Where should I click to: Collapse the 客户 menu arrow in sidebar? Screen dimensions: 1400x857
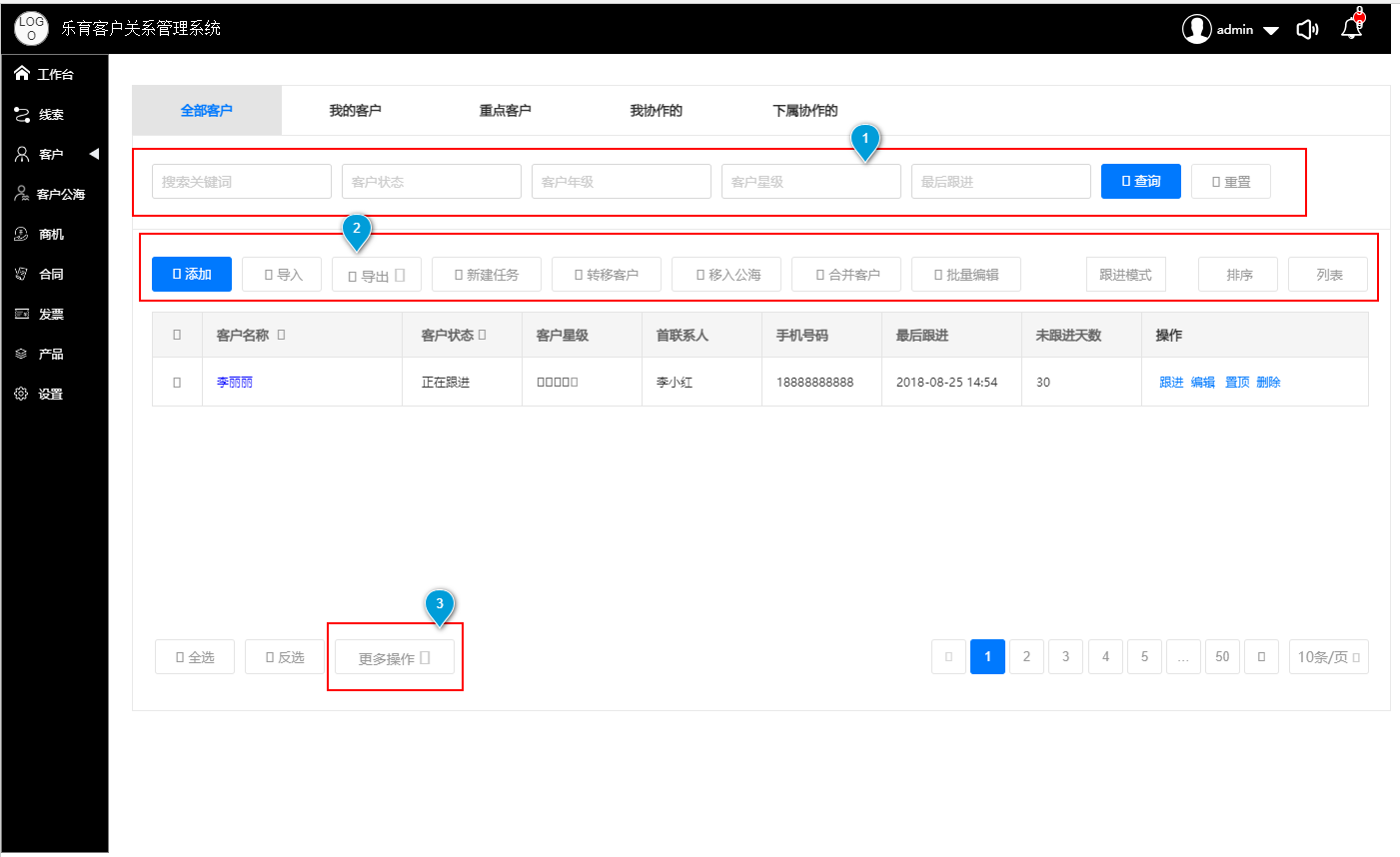coord(94,154)
